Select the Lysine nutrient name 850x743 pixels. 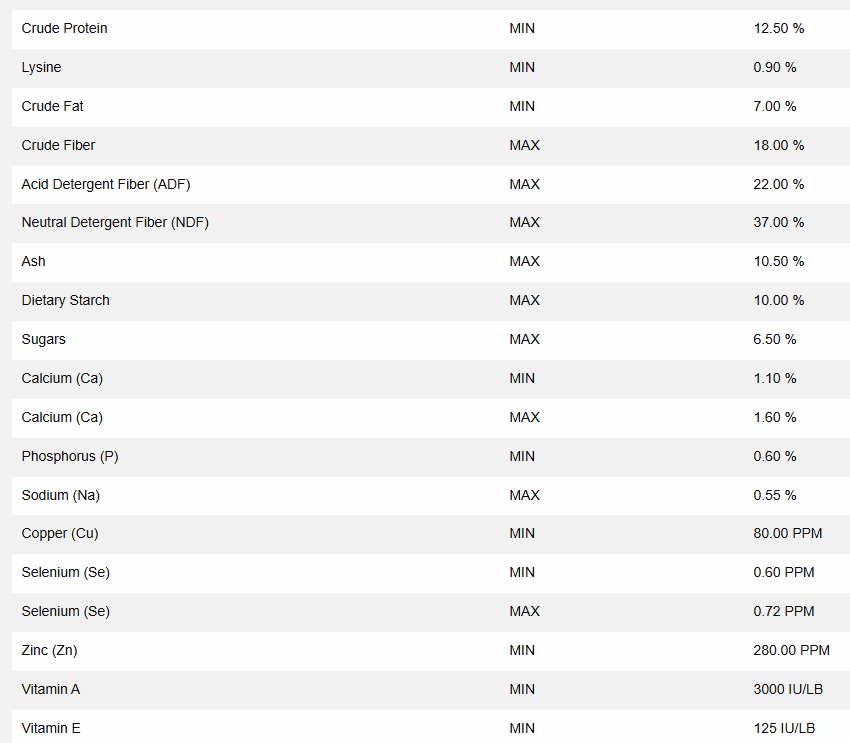point(41,67)
